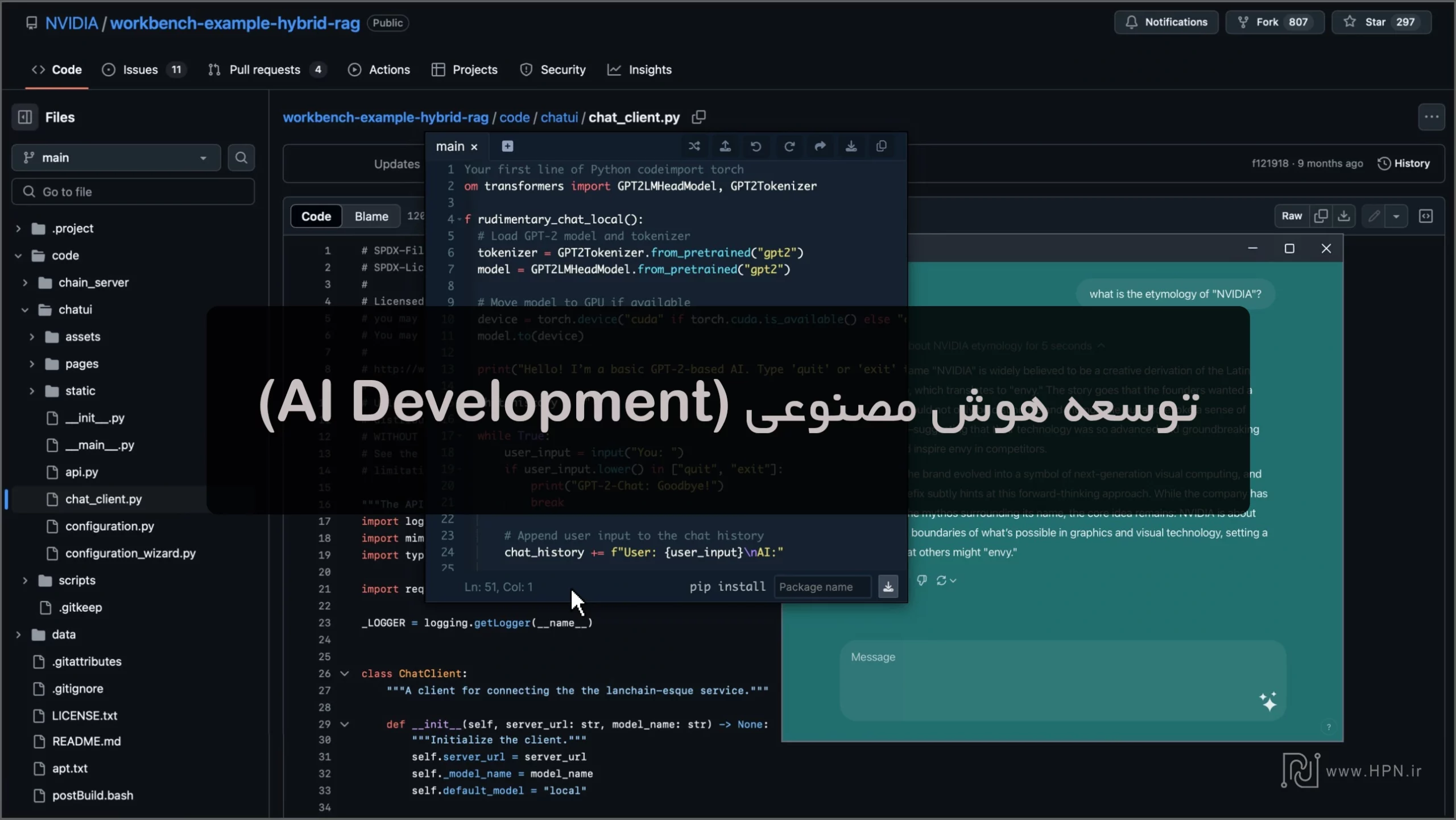Expand the scripts folder
The width and height of the screenshot is (1456, 820).
25,580
